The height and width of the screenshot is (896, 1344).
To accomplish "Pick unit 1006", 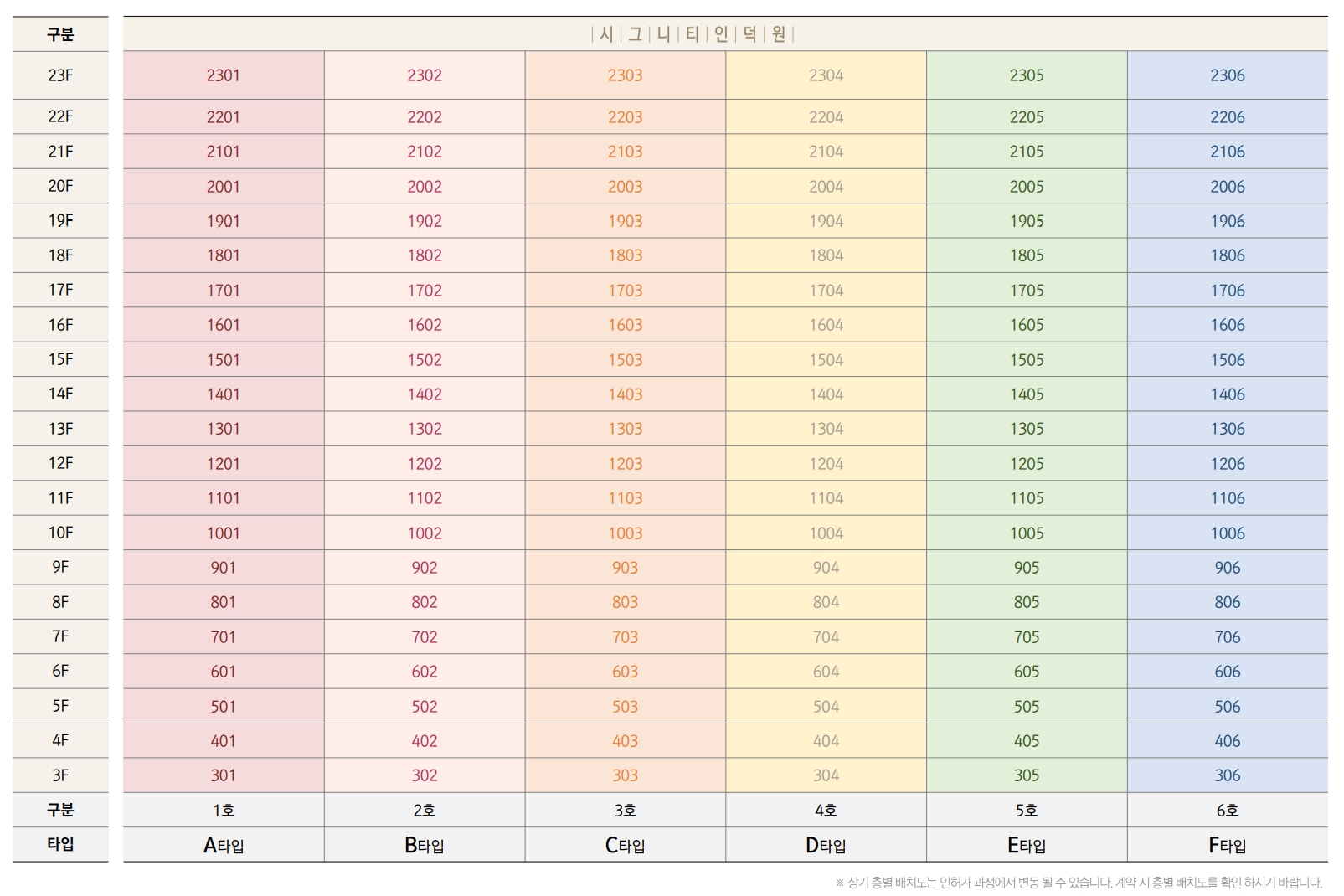I will 1228,533.
